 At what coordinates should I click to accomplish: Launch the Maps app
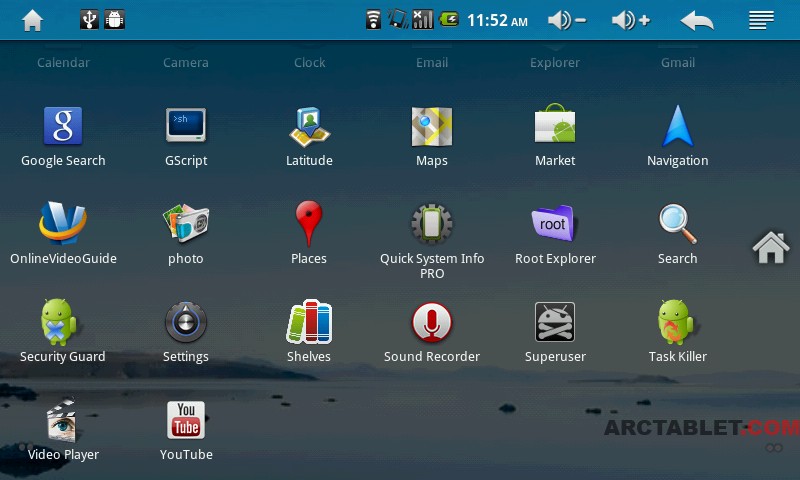432,126
